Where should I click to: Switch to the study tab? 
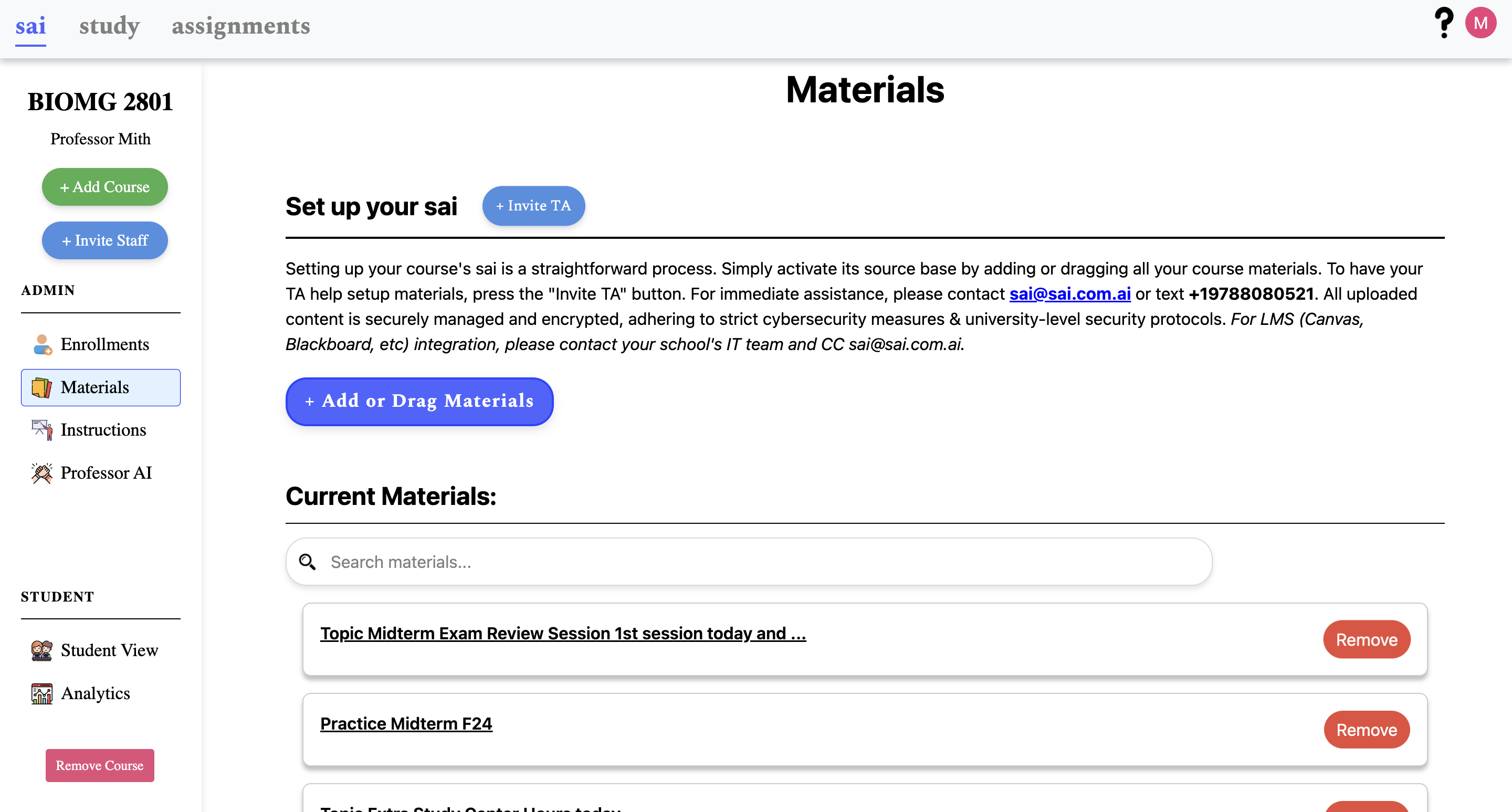coord(109,26)
